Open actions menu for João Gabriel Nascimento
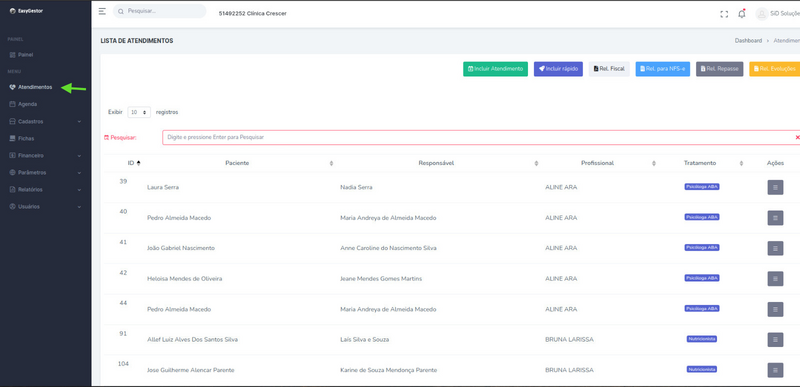This screenshot has width=800, height=387. click(x=775, y=248)
